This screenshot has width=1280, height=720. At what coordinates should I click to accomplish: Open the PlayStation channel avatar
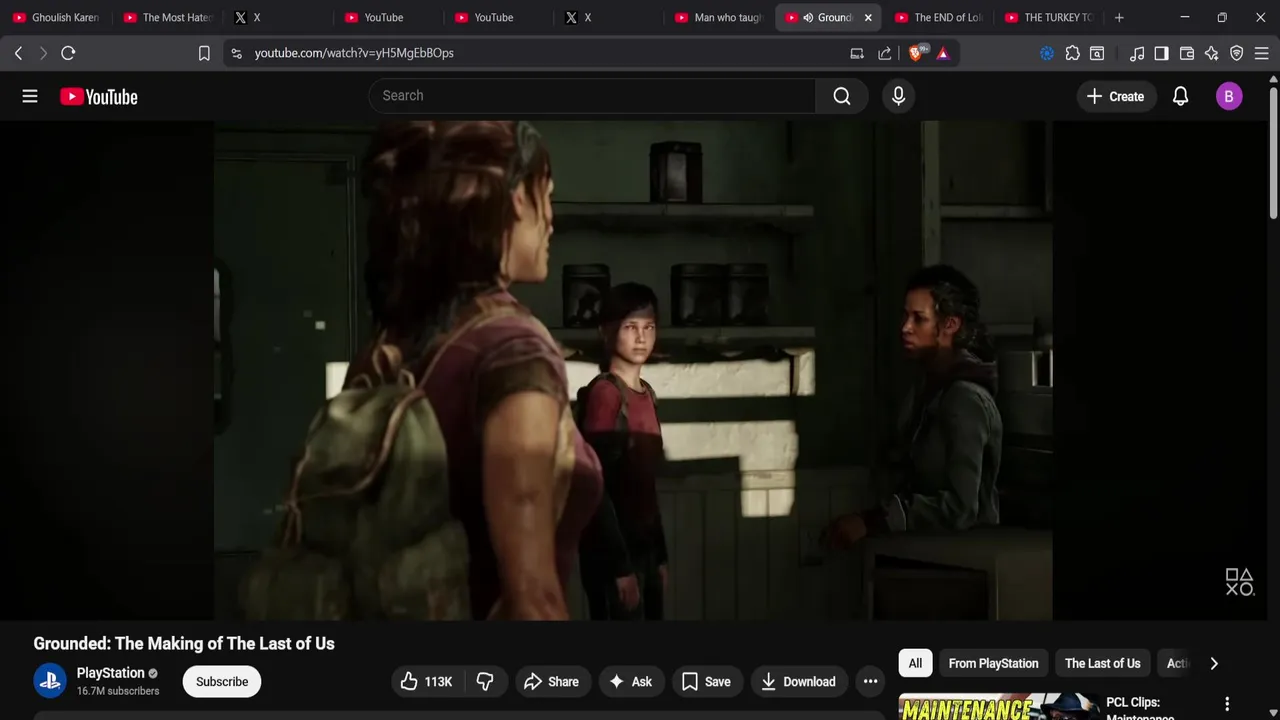tap(50, 681)
